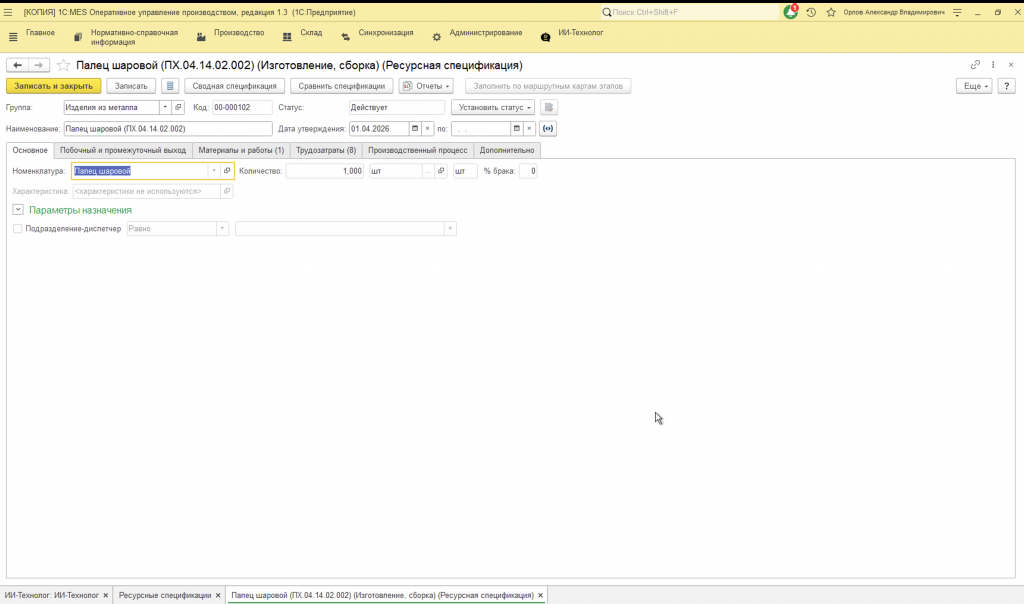Open the Номенклатура linked item icon

[227, 171]
